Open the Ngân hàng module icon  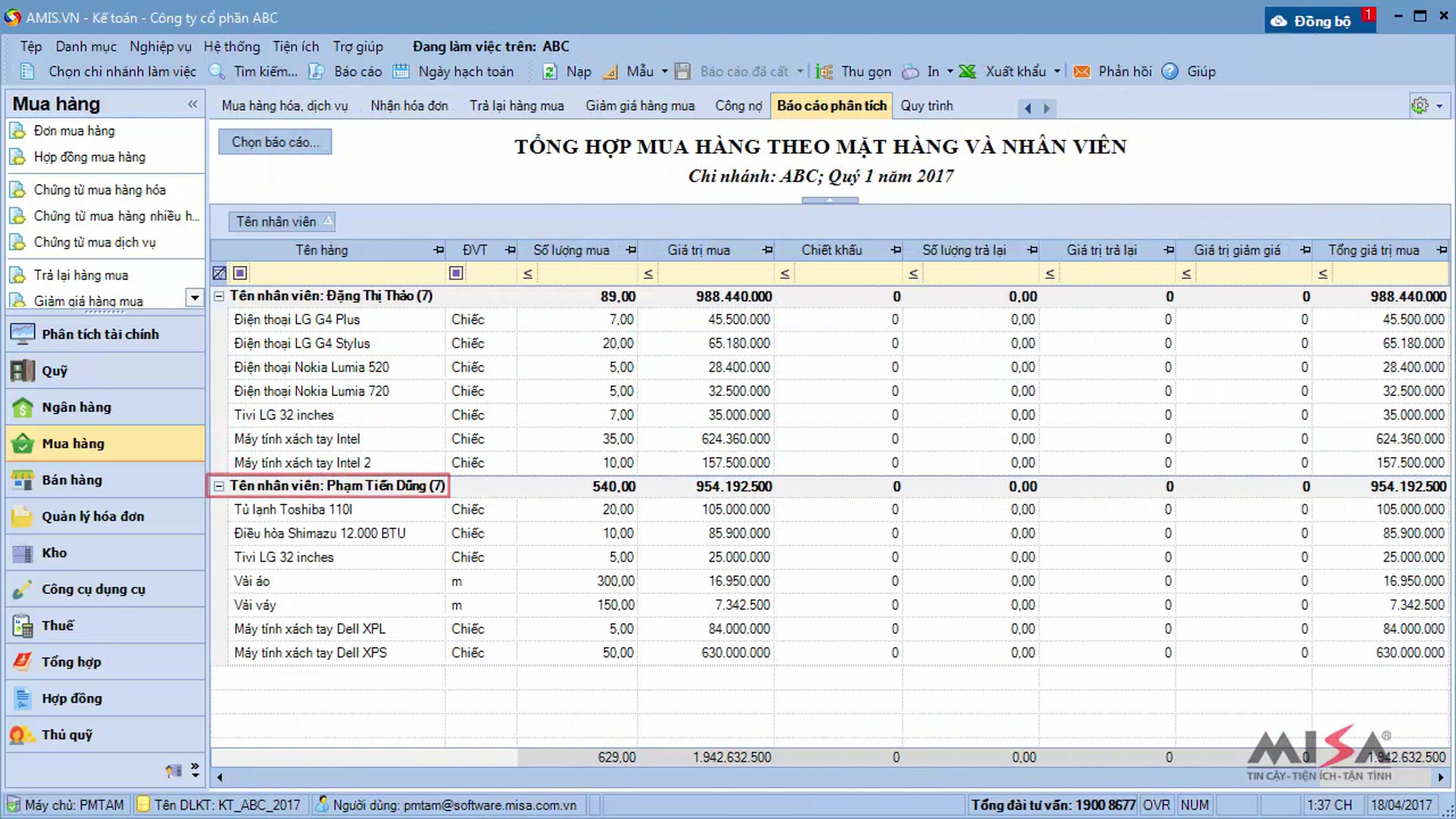[22, 407]
